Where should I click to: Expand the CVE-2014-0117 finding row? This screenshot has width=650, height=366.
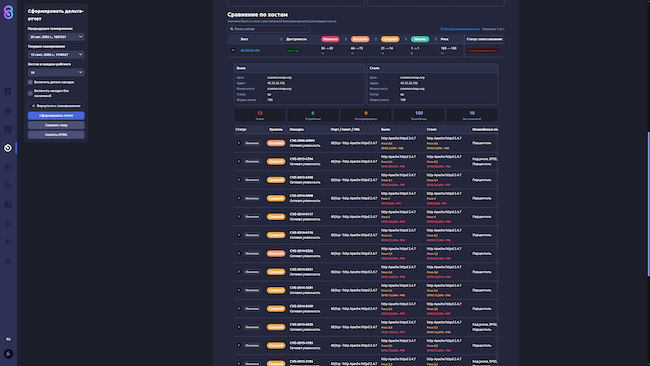[238, 216]
